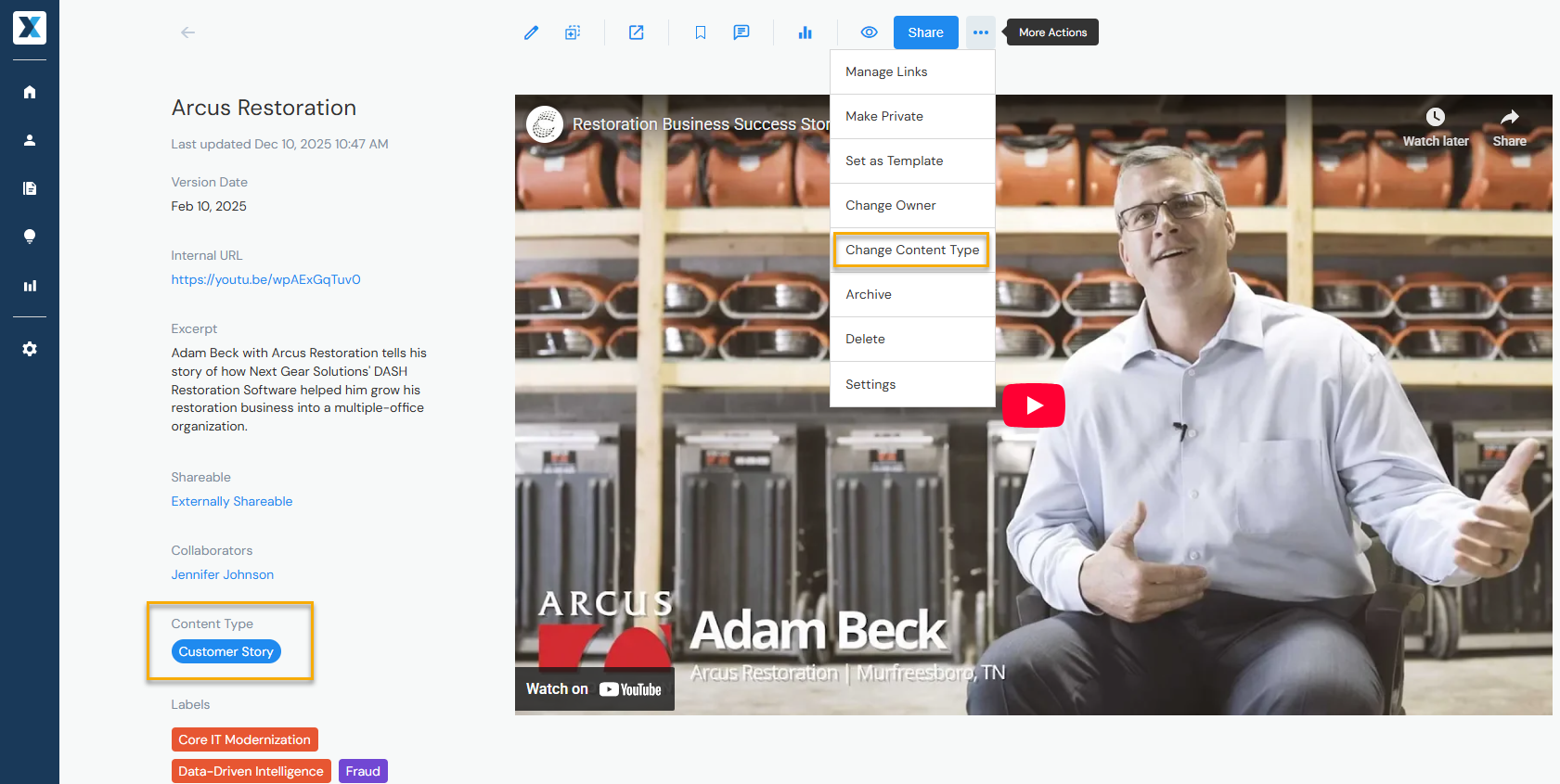Viewport: 1560px width, 784px height.
Task: Click Watch on YouTube
Action: (594, 689)
